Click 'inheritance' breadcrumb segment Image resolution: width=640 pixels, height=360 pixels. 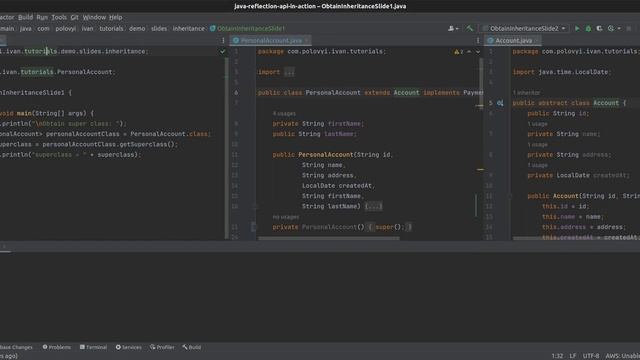pos(189,29)
